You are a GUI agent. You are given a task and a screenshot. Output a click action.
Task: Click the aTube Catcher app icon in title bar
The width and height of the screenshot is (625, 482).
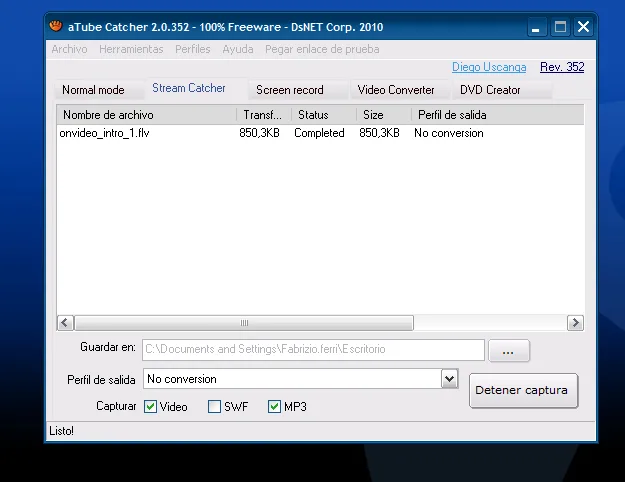(x=56, y=26)
